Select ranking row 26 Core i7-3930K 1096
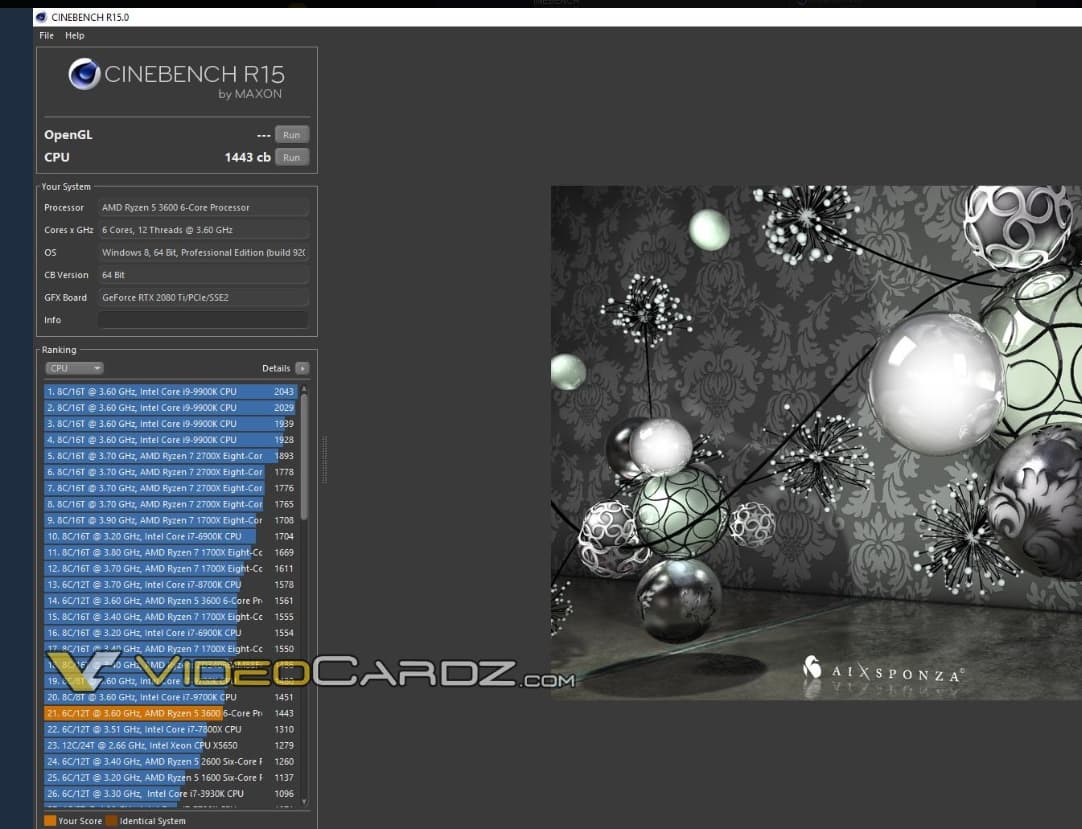Viewport: 1082px width, 829px height. click(x=171, y=794)
